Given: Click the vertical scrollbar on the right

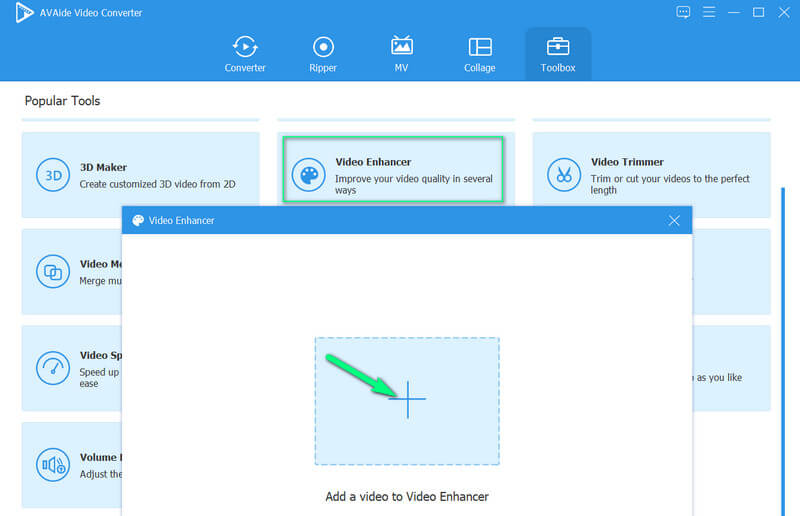Looking at the screenshot, I should tap(783, 352).
